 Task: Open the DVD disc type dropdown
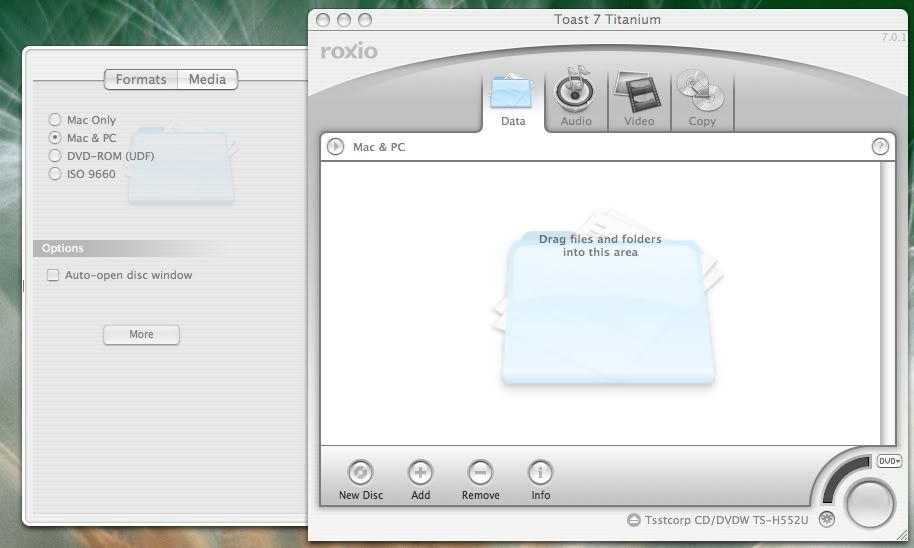point(889,461)
